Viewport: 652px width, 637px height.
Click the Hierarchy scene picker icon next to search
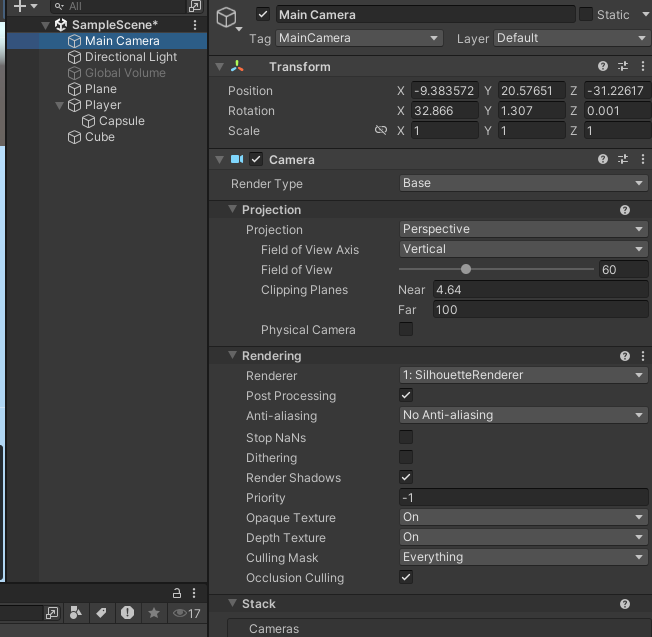(x=194, y=6)
